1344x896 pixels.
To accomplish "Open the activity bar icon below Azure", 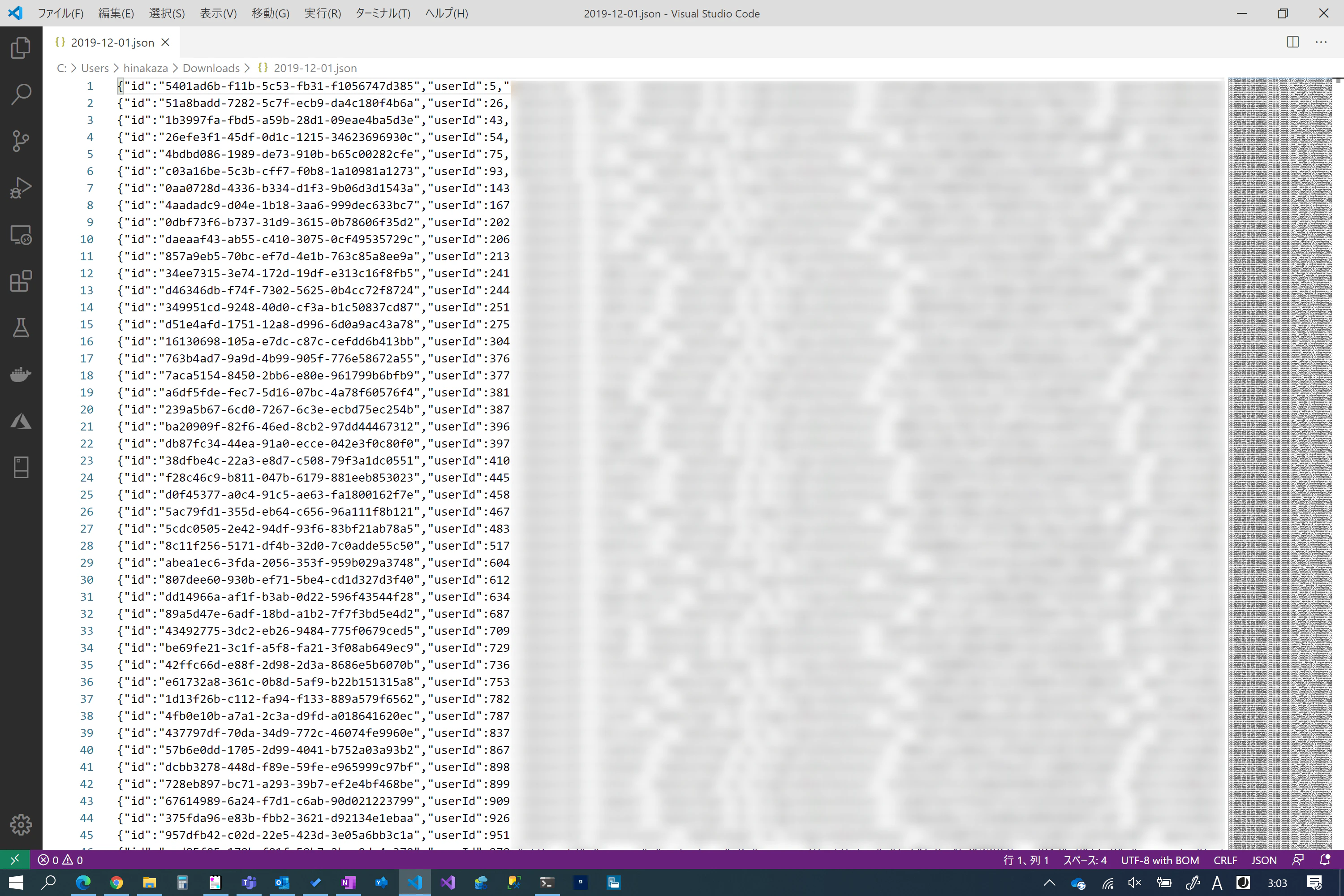I will 21,467.
